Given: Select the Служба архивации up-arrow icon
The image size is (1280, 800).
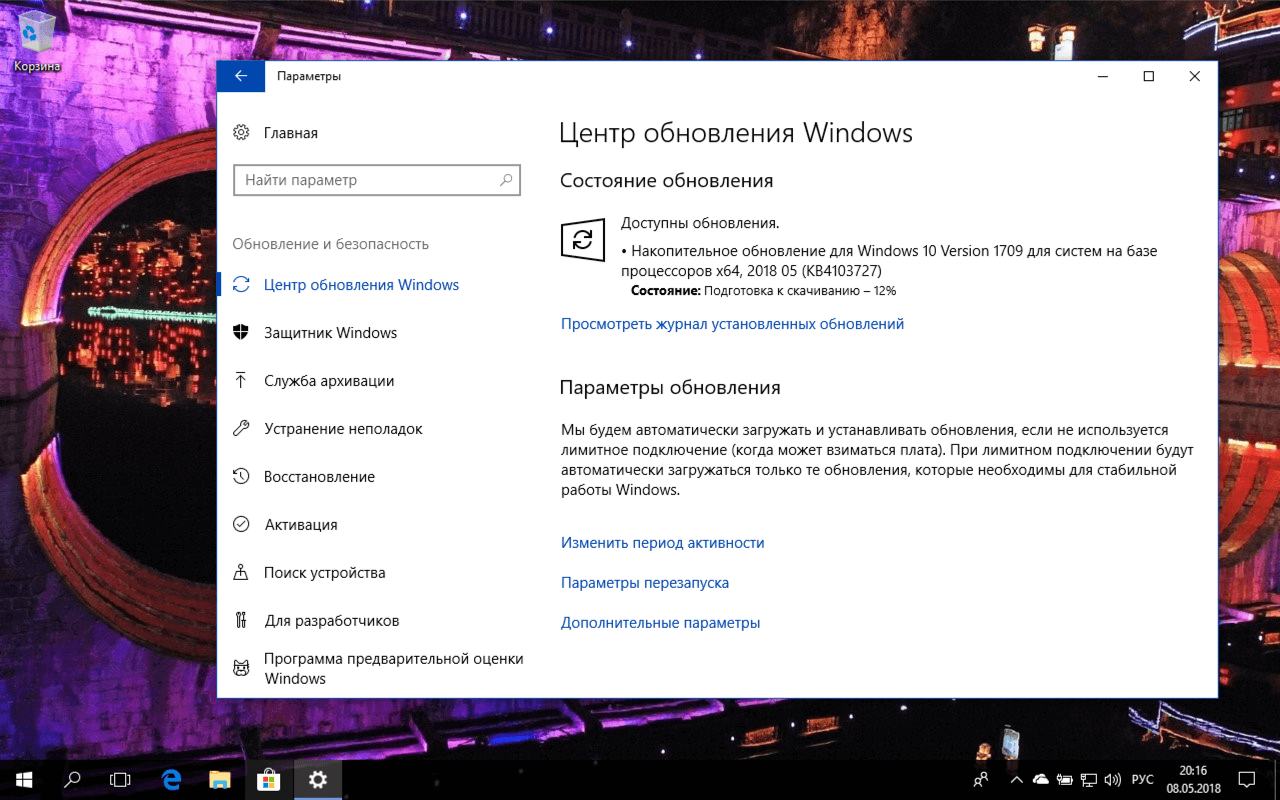Looking at the screenshot, I should (x=241, y=379).
